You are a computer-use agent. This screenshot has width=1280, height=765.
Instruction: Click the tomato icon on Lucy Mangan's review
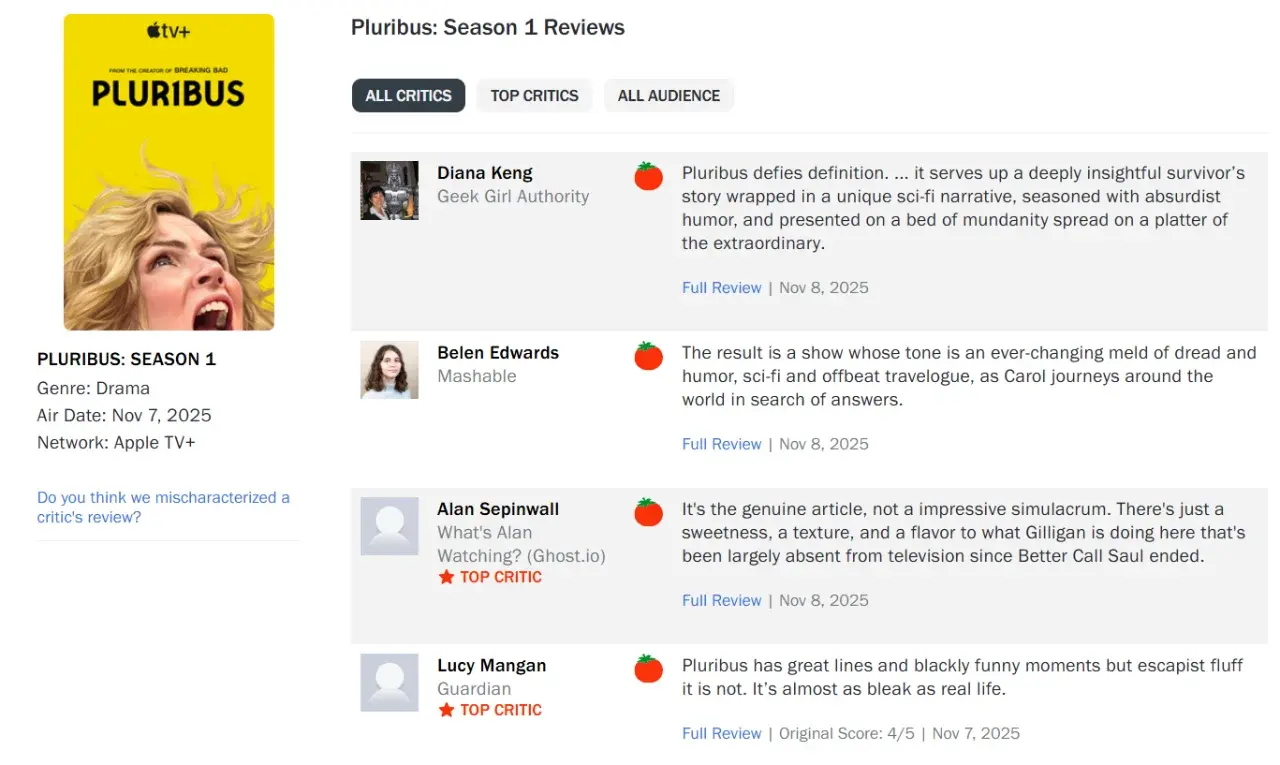pos(648,669)
